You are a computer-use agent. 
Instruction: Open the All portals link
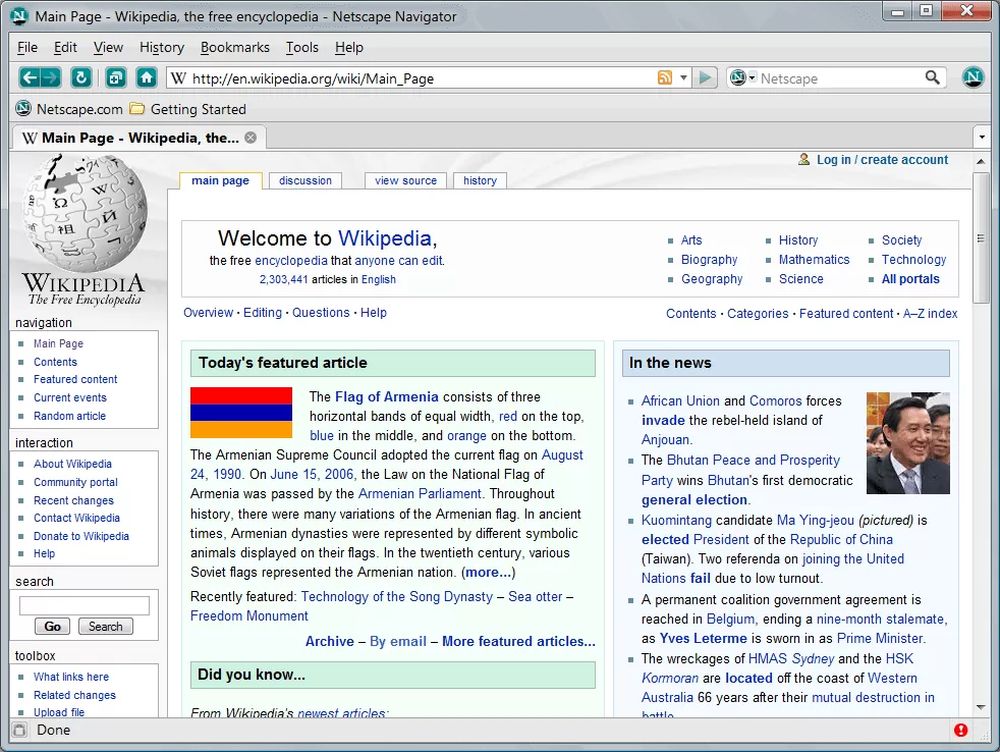(910, 279)
